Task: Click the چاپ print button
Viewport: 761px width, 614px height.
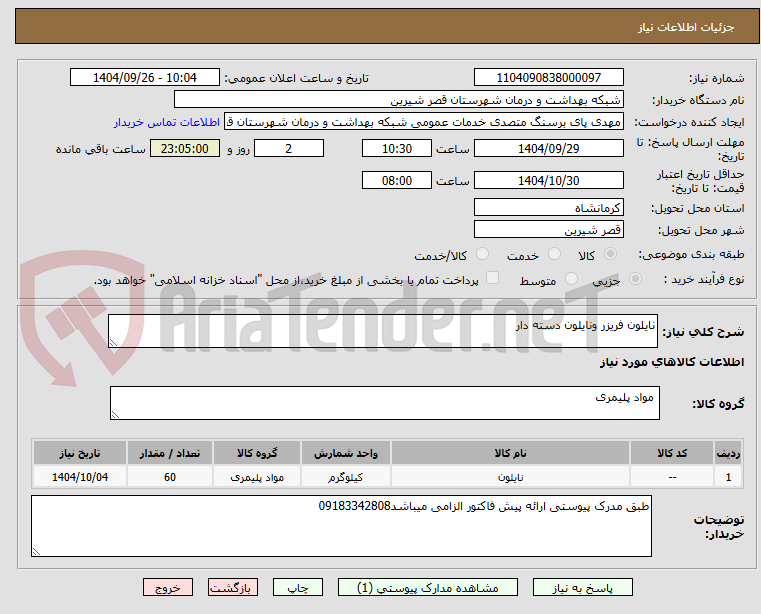Action: (298, 587)
